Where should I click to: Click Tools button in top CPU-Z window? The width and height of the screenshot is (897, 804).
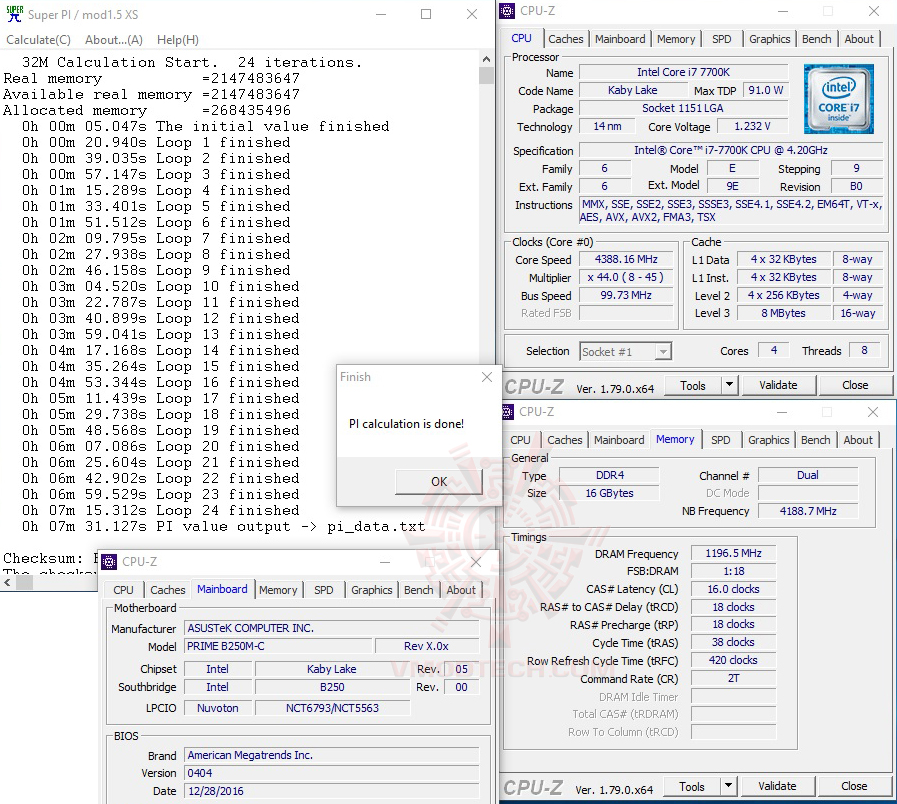[692, 386]
